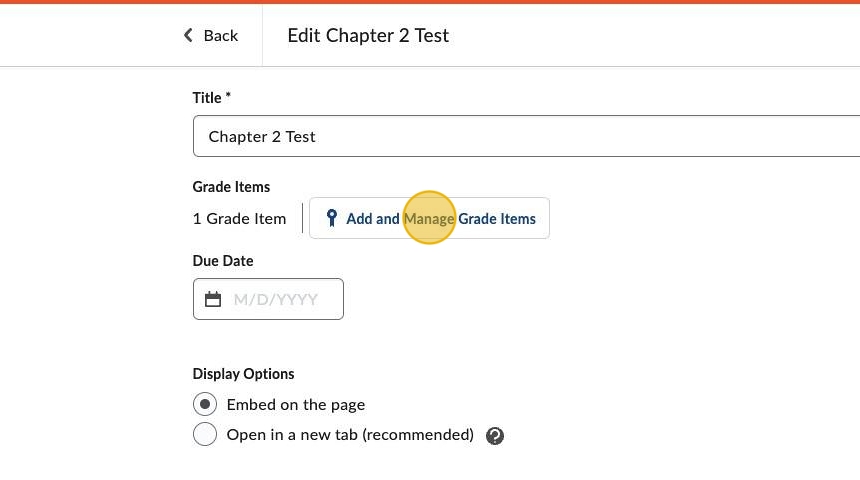Click the 'Title *' field label

(x=212, y=98)
